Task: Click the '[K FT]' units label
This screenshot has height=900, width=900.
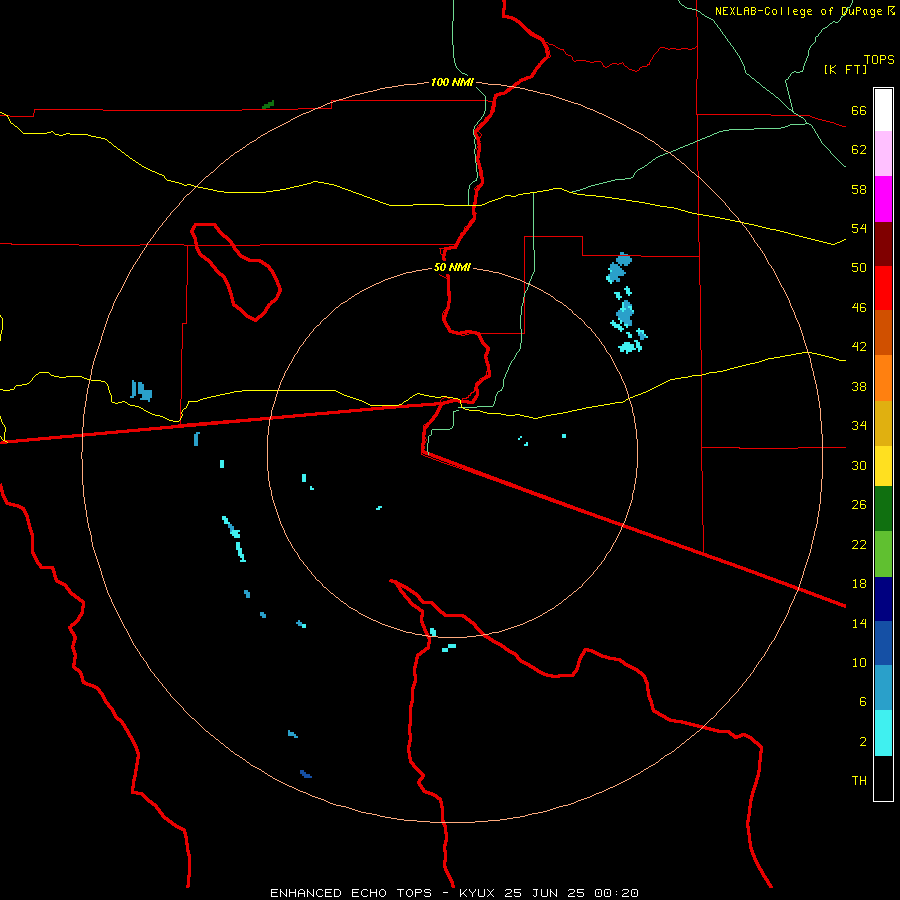Action: click(x=845, y=69)
